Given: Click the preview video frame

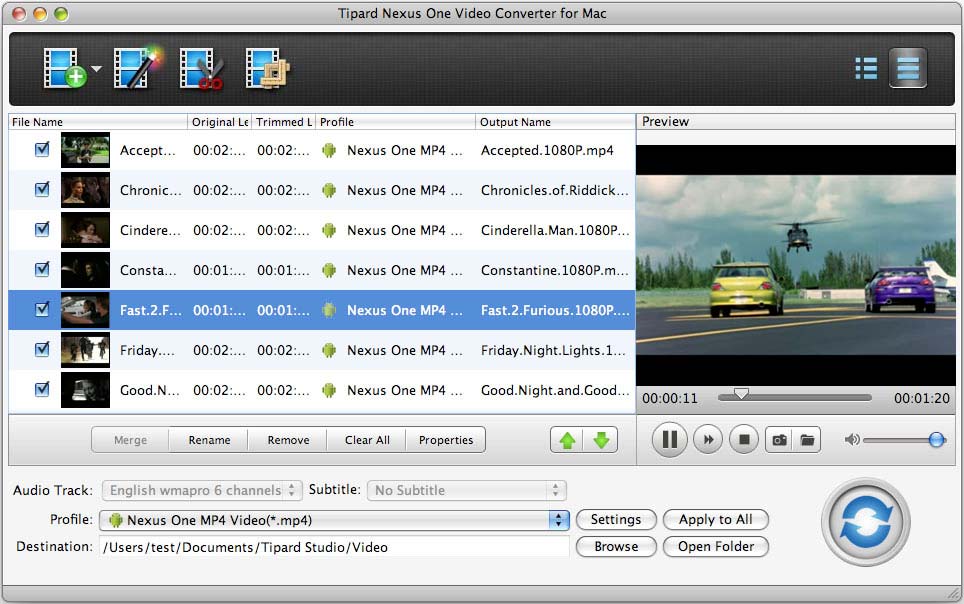Looking at the screenshot, I should pos(796,265).
